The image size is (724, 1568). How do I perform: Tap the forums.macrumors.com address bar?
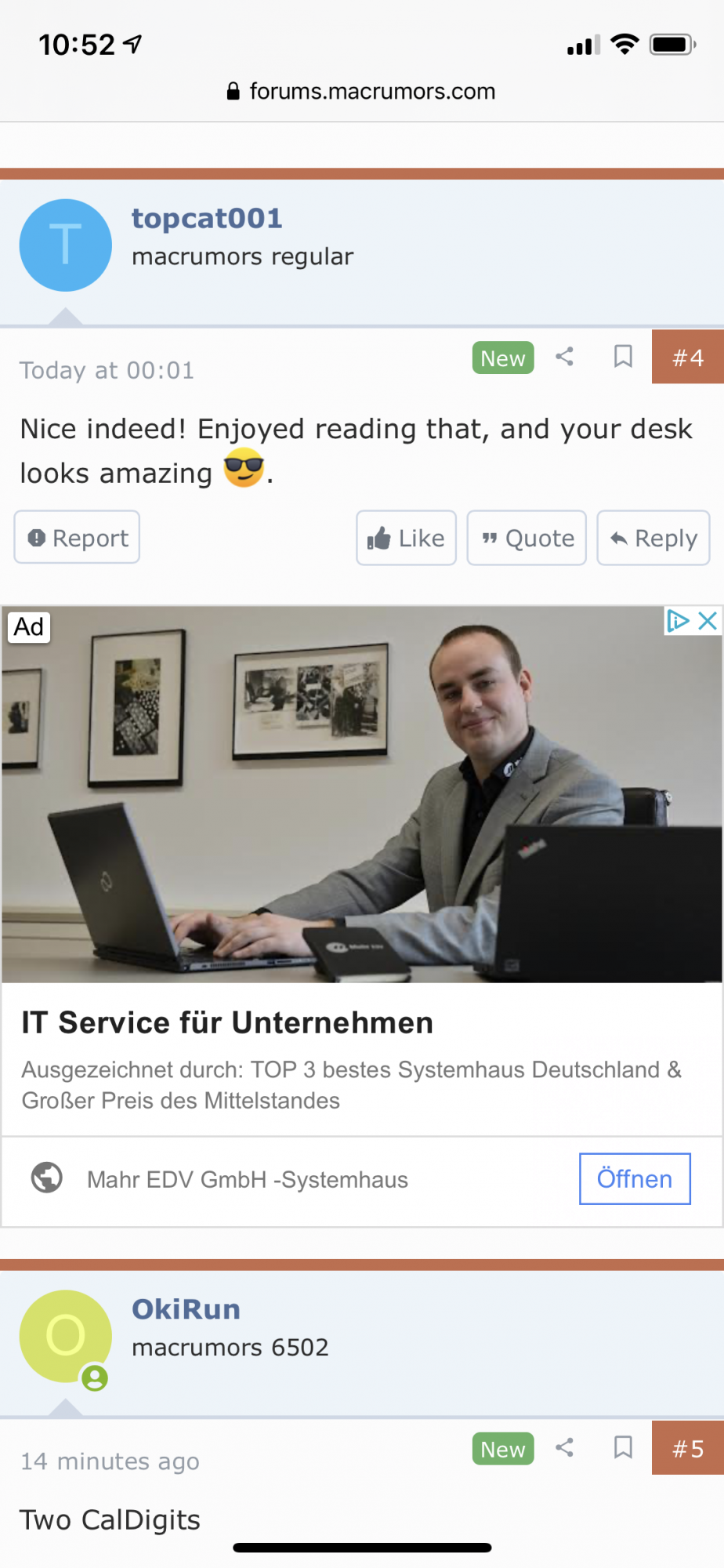[x=362, y=92]
